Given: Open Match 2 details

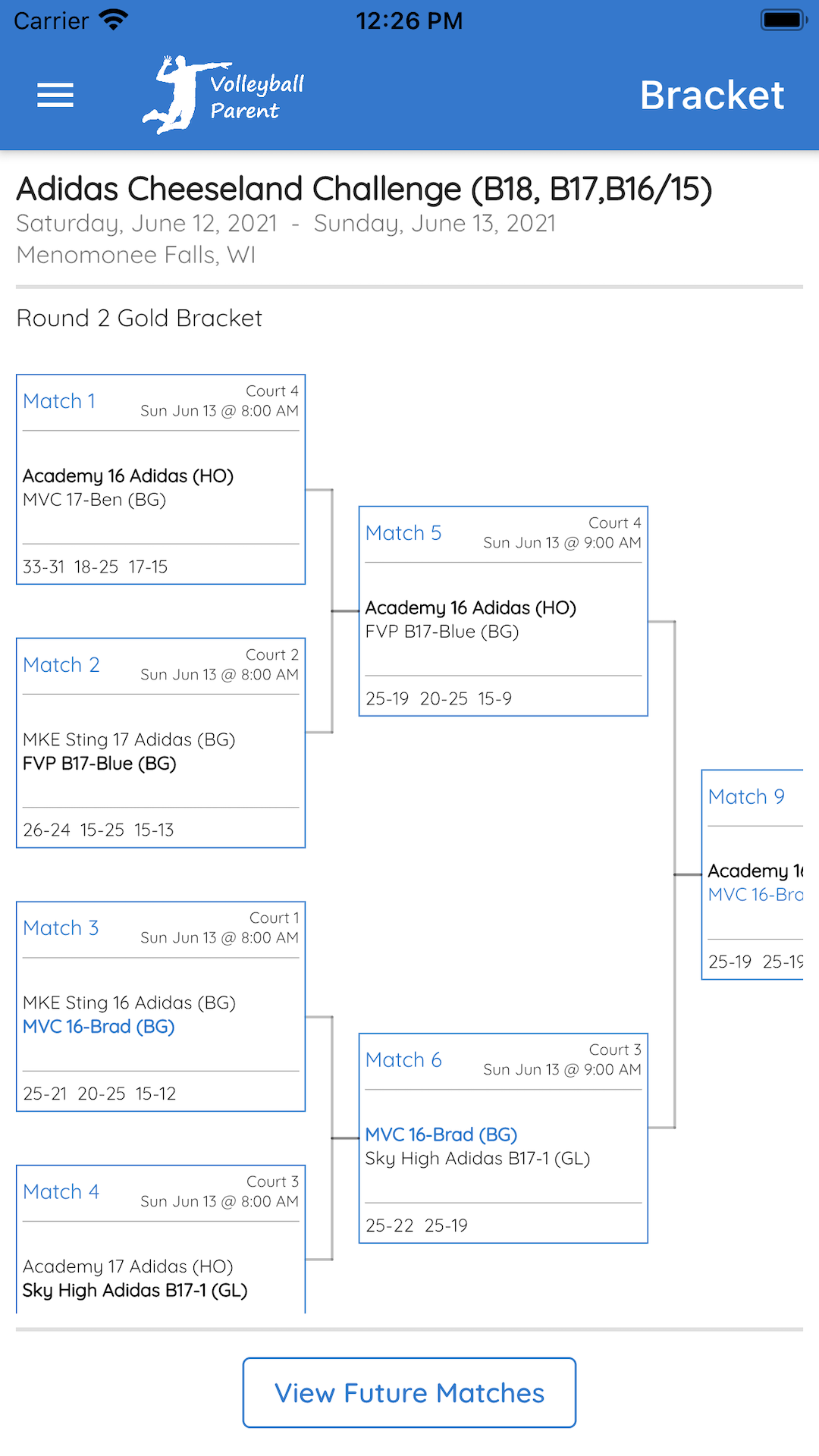Looking at the screenshot, I should point(61,665).
